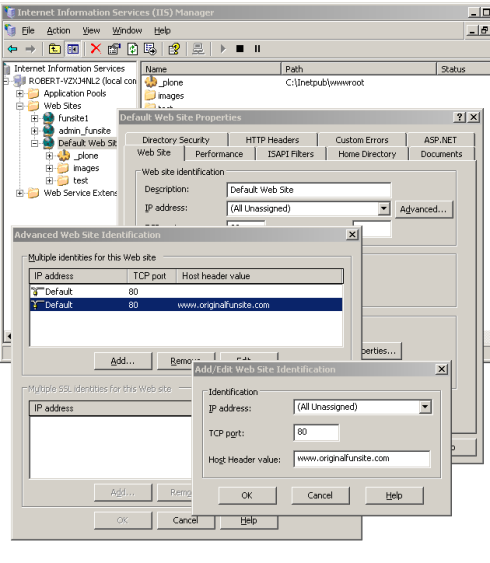
Task: Select the first Default port 80 row
Action: tap(186, 292)
